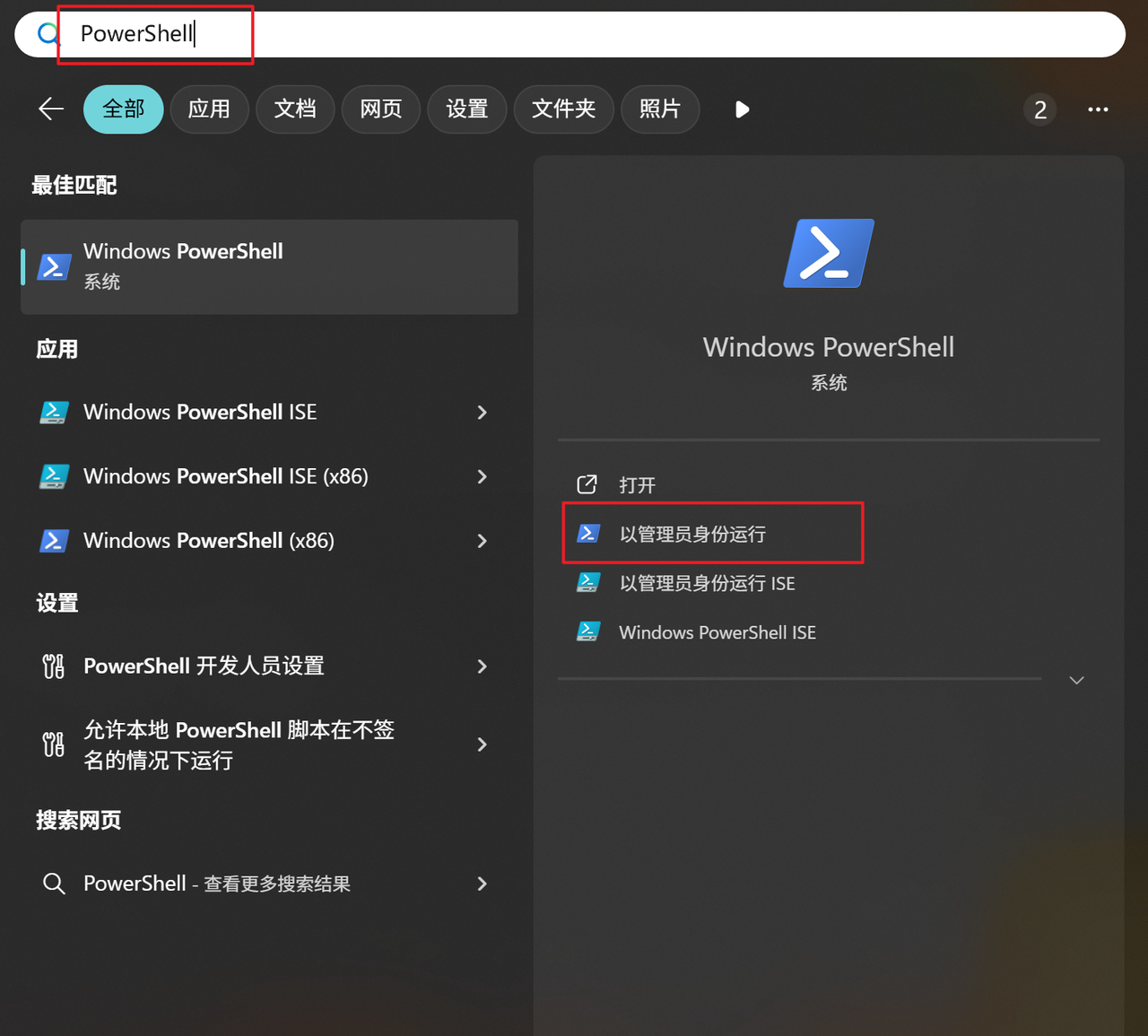
Task: Open 允许本地 PowerShell 脚本 setting result
Action: point(269,744)
